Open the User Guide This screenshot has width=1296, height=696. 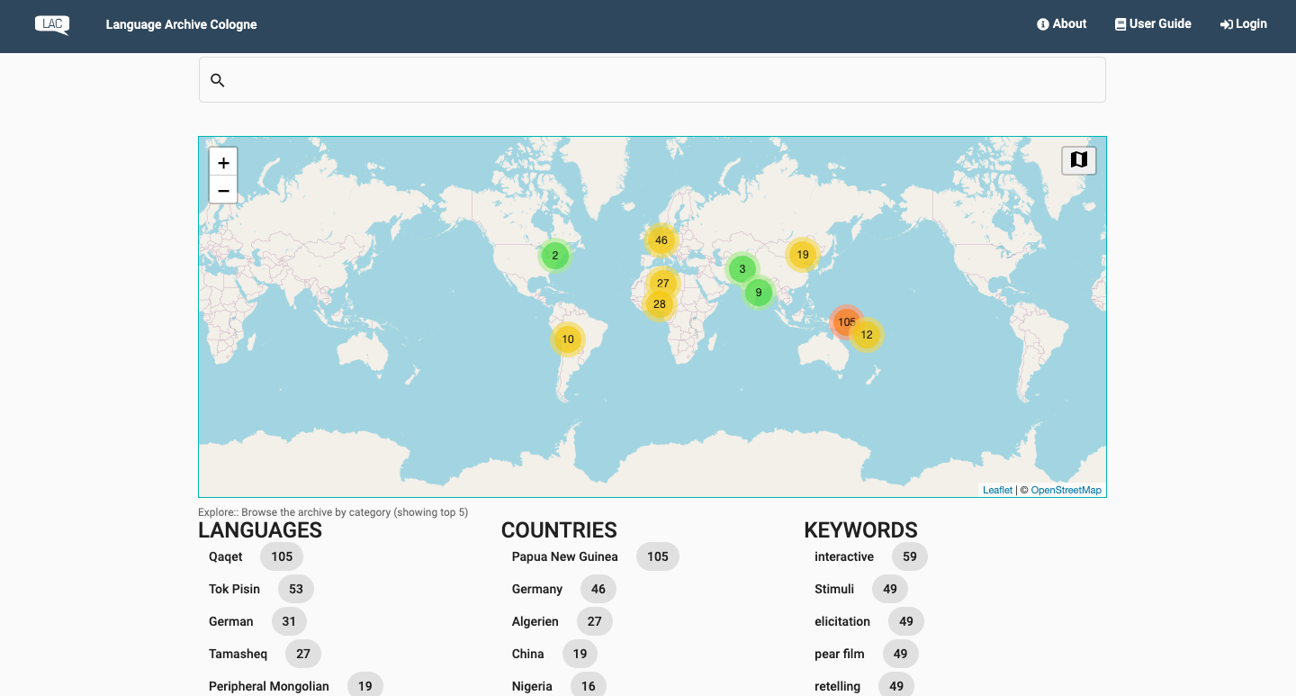(x=1153, y=24)
